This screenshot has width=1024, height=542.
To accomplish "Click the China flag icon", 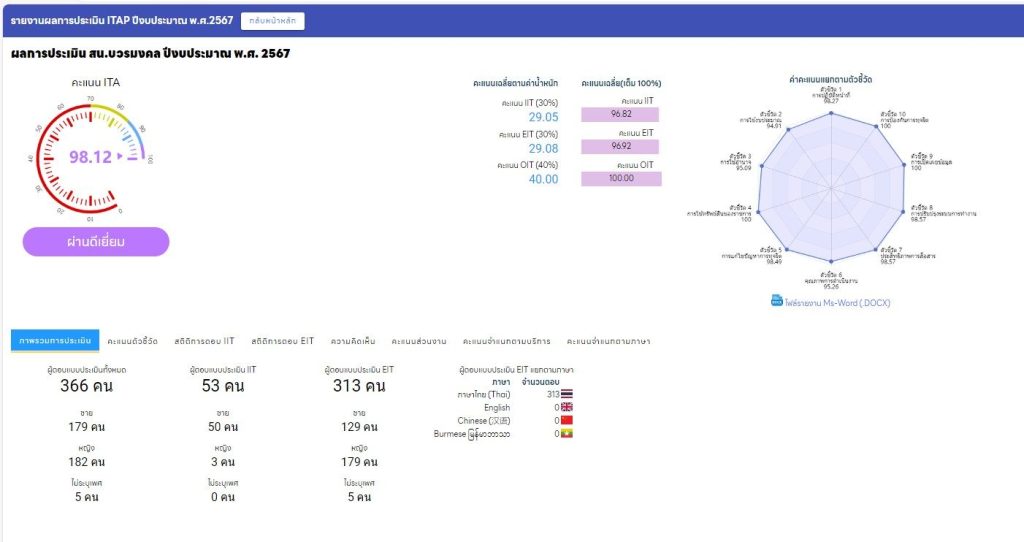I will pos(567,421).
